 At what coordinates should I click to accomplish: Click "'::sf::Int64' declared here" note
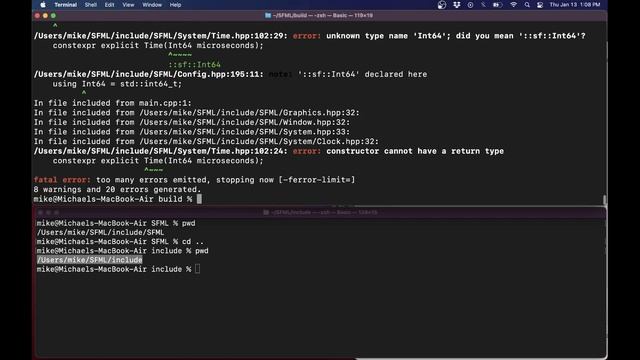point(362,74)
